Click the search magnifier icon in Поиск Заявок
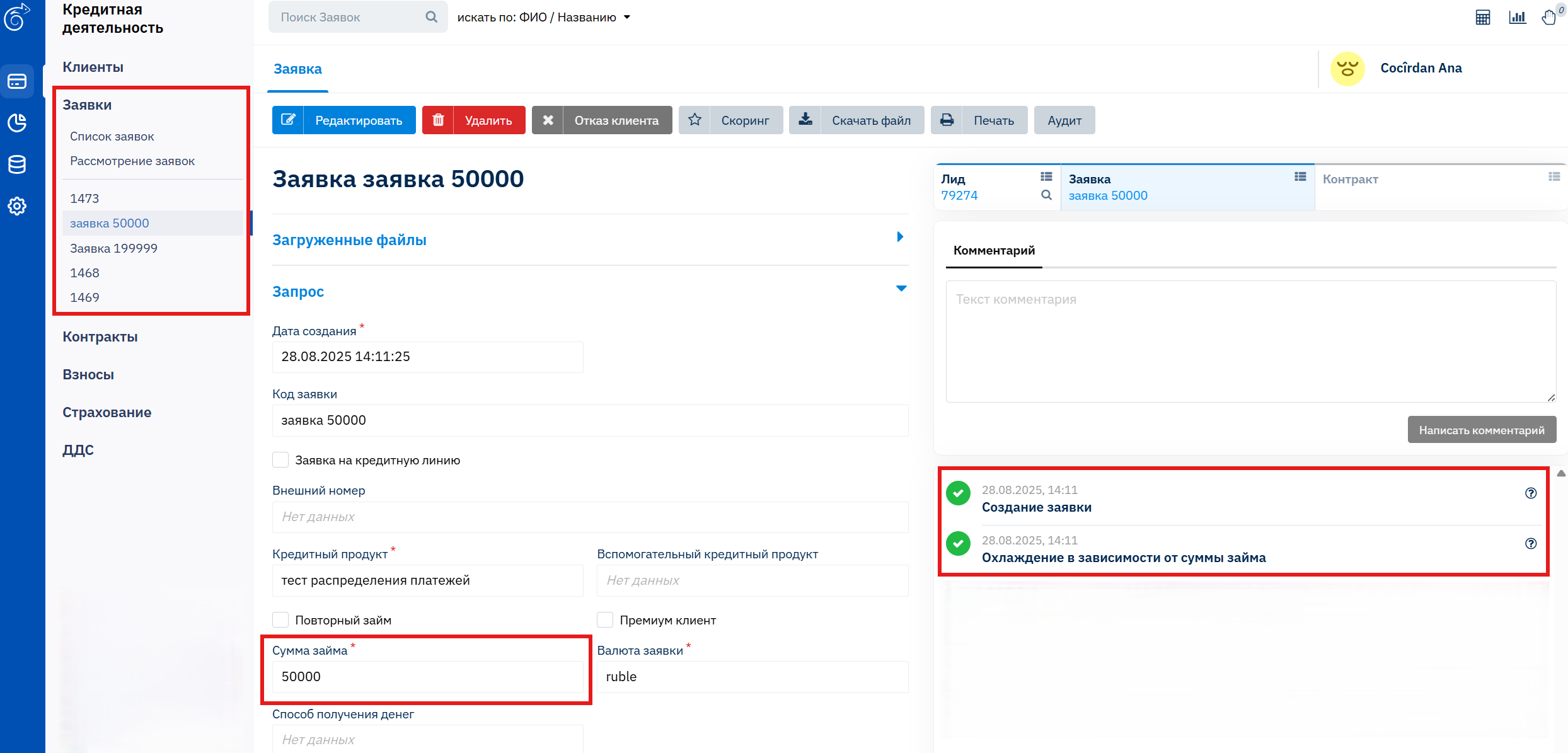The height and width of the screenshot is (753, 1568). pos(431,17)
